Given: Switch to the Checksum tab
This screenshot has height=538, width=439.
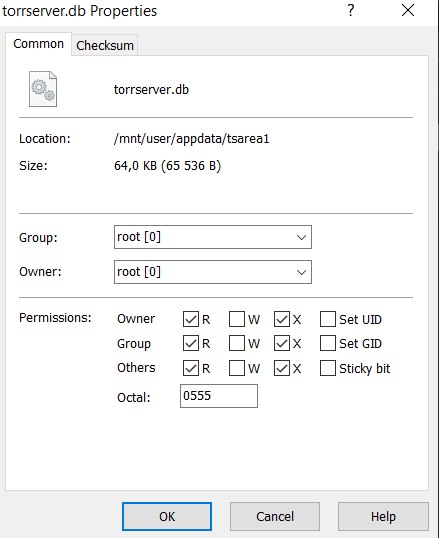Looking at the screenshot, I should [105, 45].
